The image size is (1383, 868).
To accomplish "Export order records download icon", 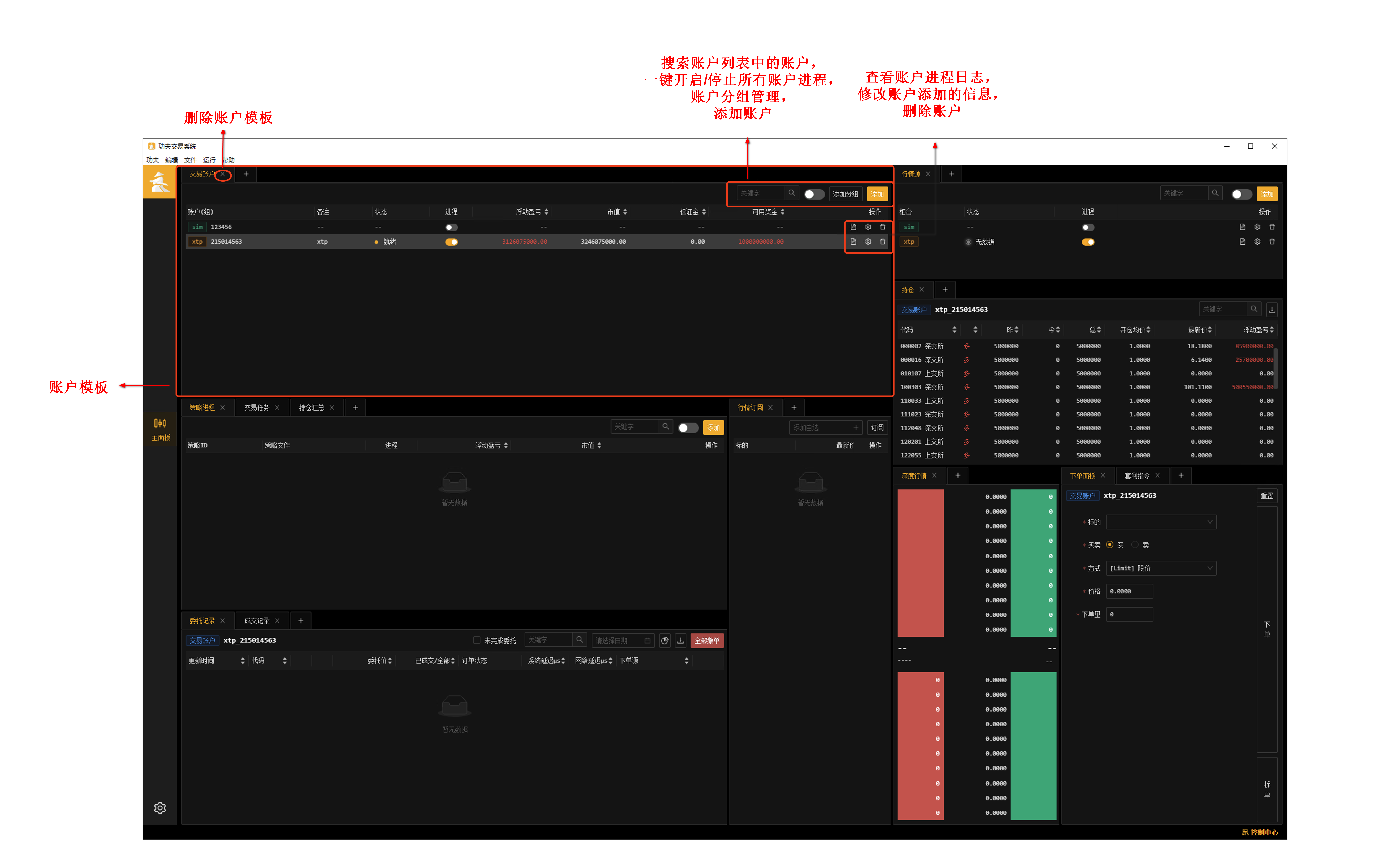I will click(681, 641).
